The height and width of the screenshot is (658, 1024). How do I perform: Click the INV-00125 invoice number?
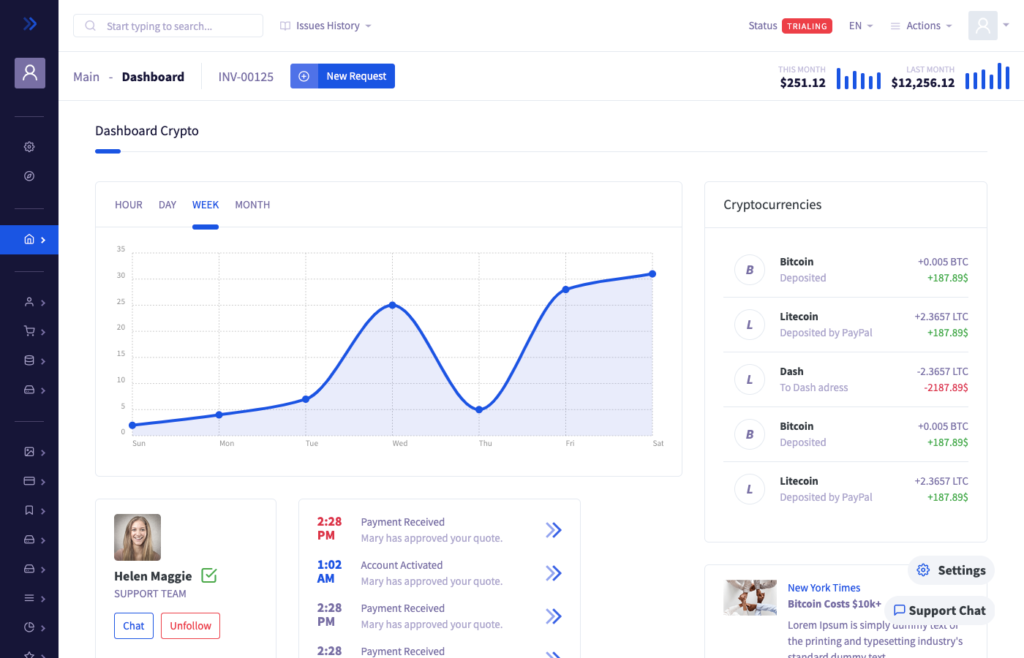coord(246,77)
